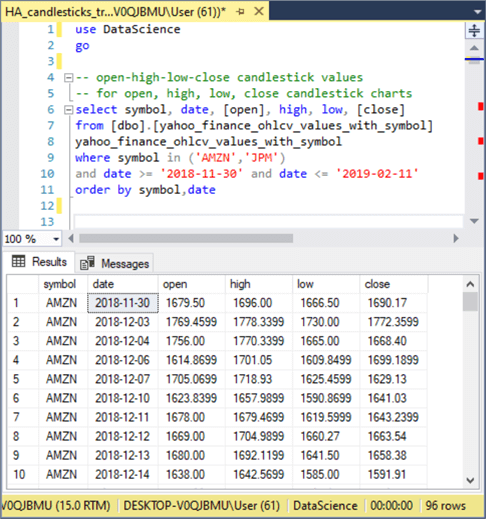Click the 00:00:00 elapsed time entry
This screenshot has height=519, width=486.
391,506
